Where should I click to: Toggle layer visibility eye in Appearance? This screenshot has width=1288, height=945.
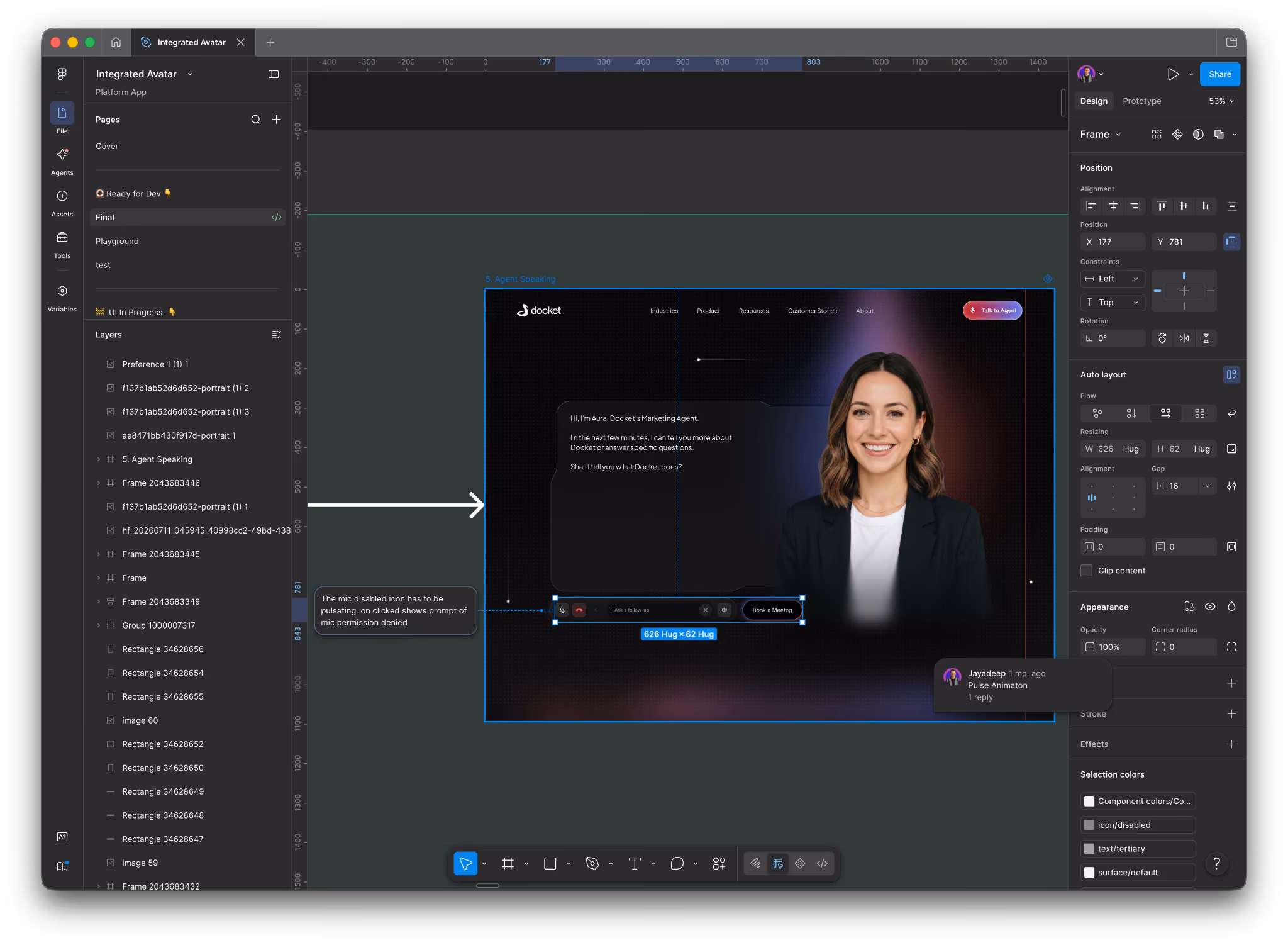coord(1210,607)
